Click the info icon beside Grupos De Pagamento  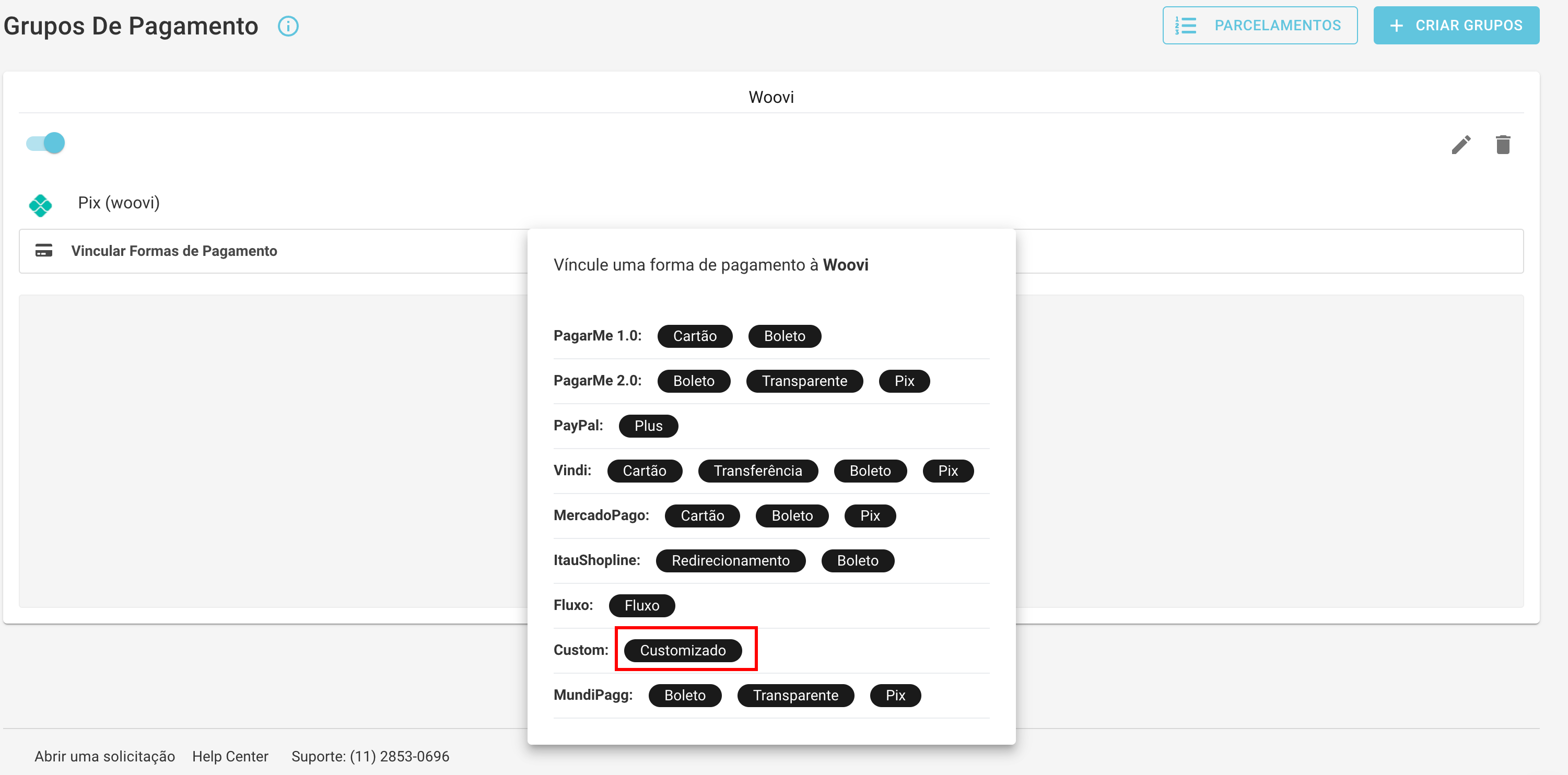click(288, 26)
